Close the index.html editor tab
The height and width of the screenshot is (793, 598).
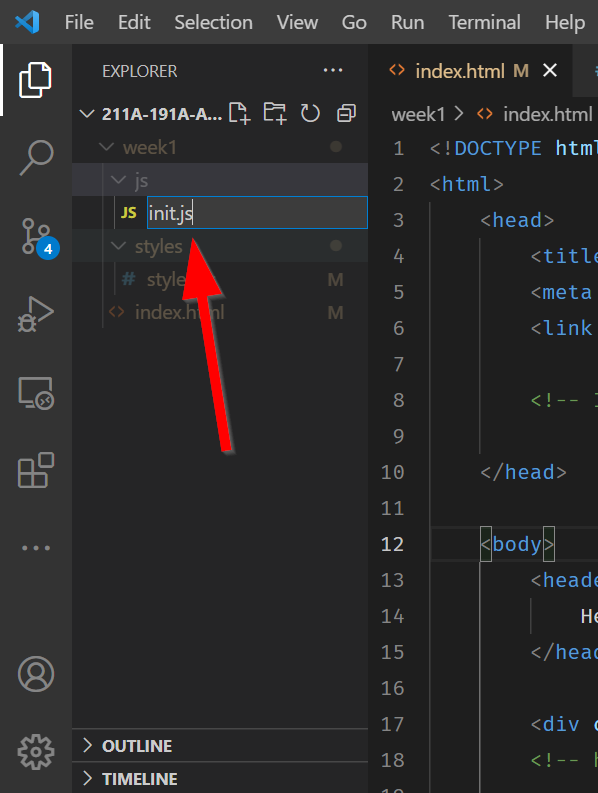coord(549,70)
